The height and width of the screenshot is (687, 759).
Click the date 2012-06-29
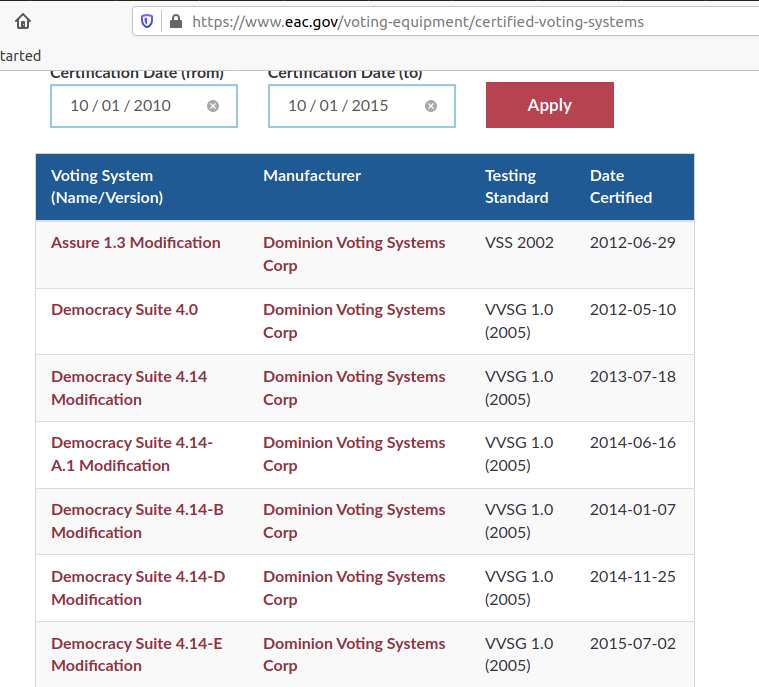(632, 243)
